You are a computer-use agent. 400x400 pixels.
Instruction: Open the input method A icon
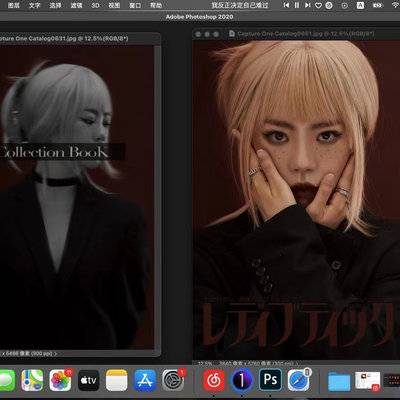click(360, 5)
